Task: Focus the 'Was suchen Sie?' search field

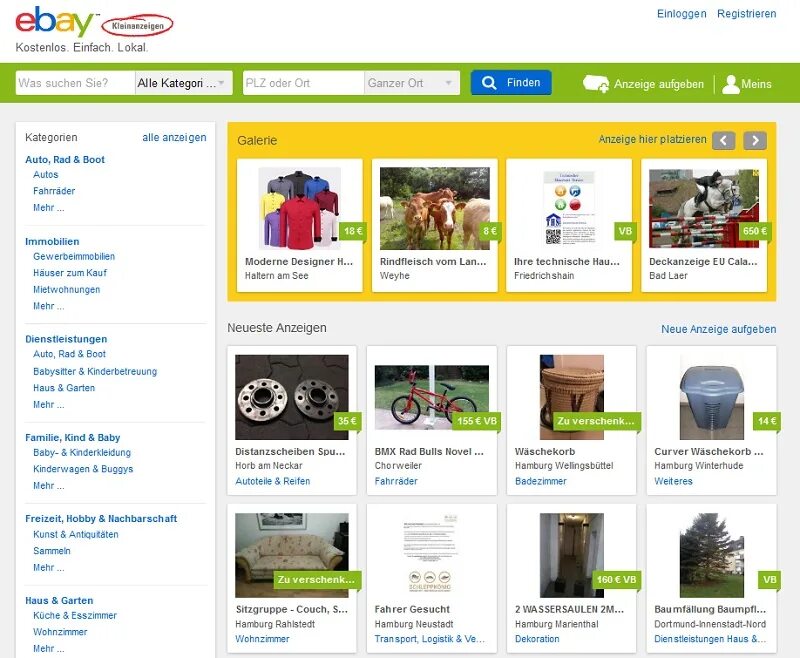Action: [76, 83]
